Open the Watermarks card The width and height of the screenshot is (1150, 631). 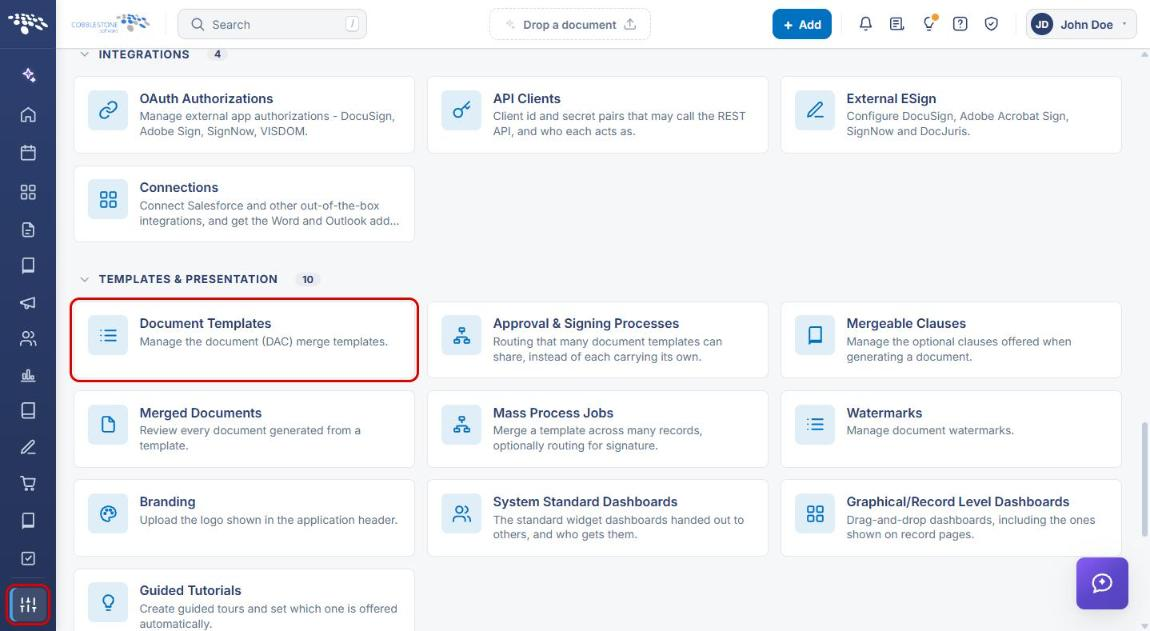pyautogui.click(x=951, y=429)
